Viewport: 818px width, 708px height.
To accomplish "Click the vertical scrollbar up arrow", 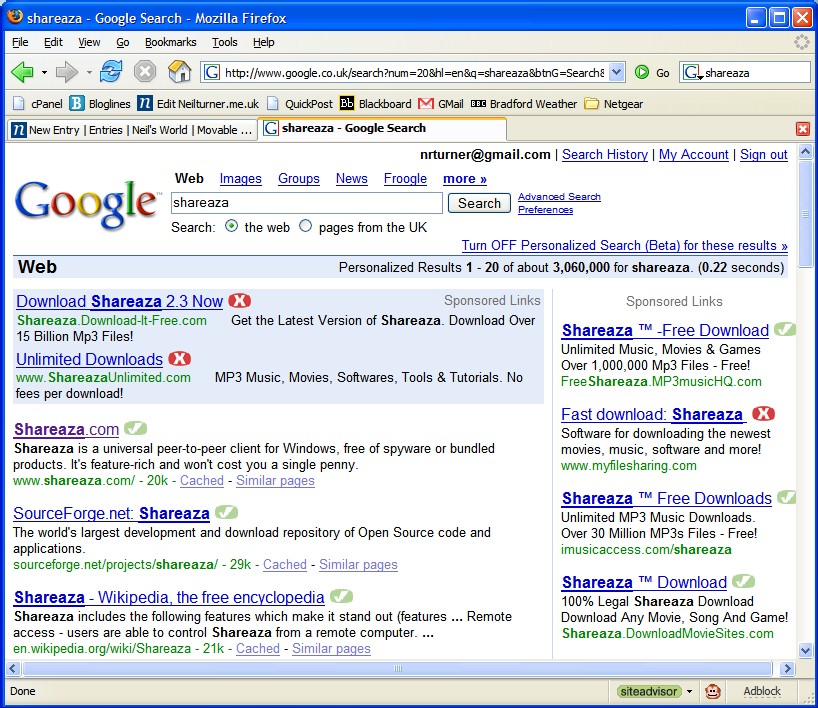I will click(x=805, y=152).
